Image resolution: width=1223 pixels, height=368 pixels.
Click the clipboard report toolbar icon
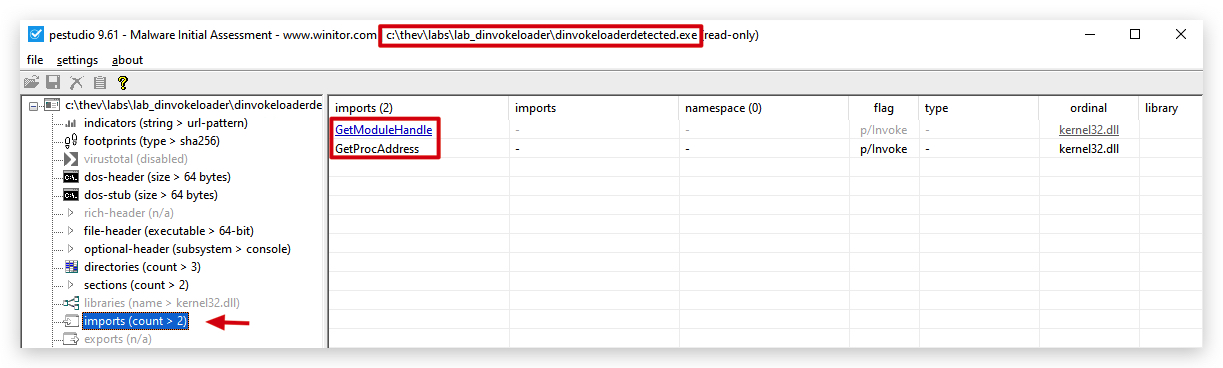100,82
